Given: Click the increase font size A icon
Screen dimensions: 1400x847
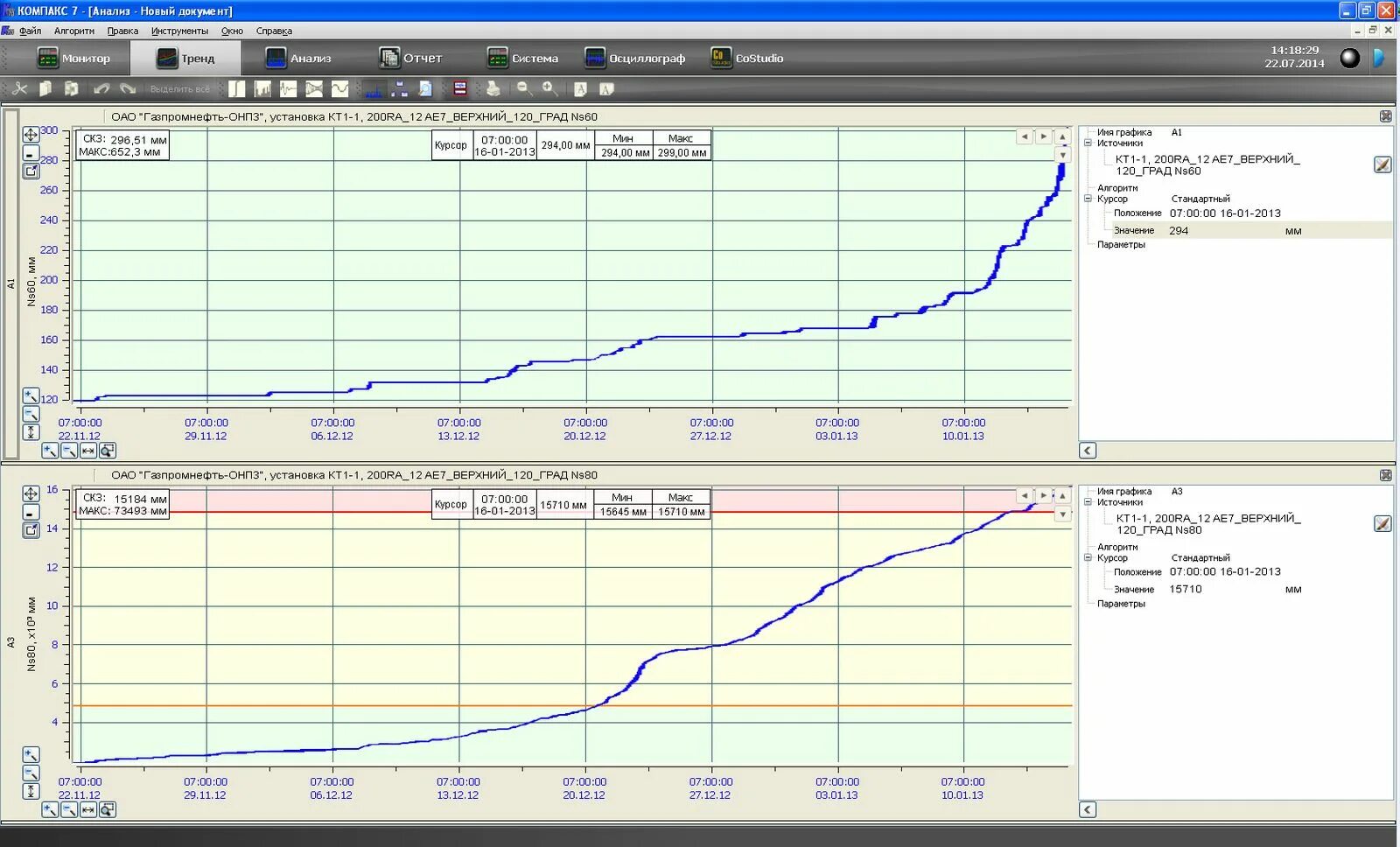Looking at the screenshot, I should (x=606, y=88).
